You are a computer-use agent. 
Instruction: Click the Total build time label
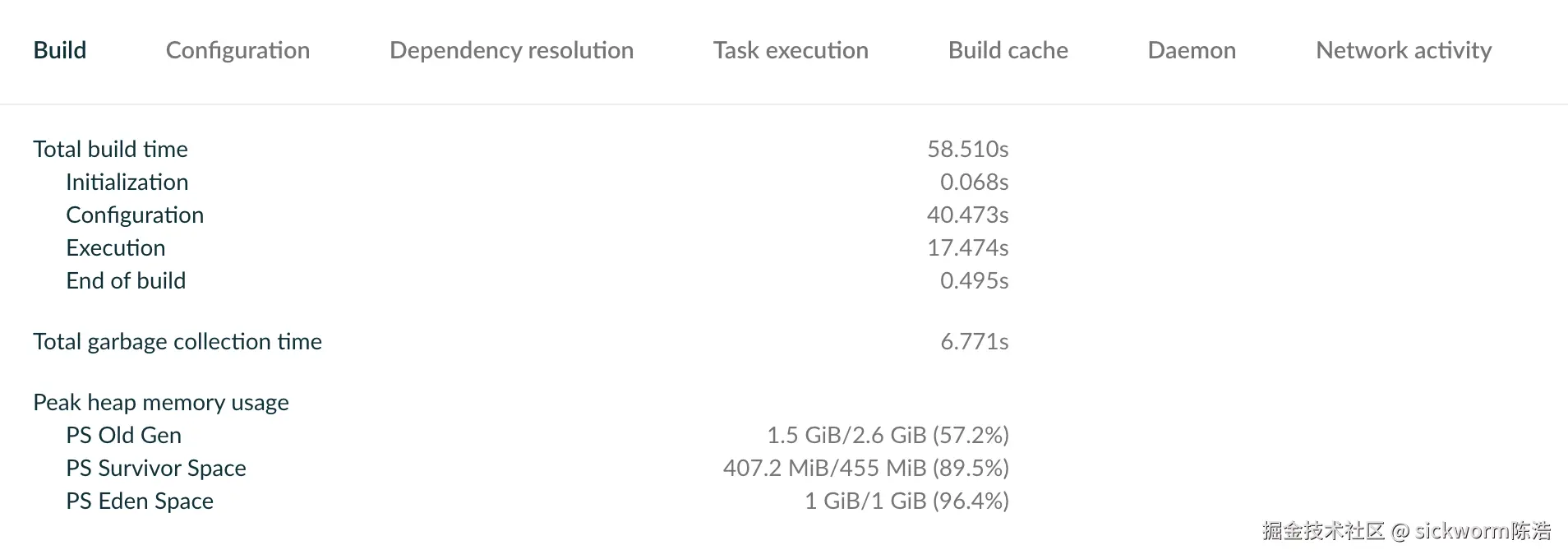coord(110,149)
